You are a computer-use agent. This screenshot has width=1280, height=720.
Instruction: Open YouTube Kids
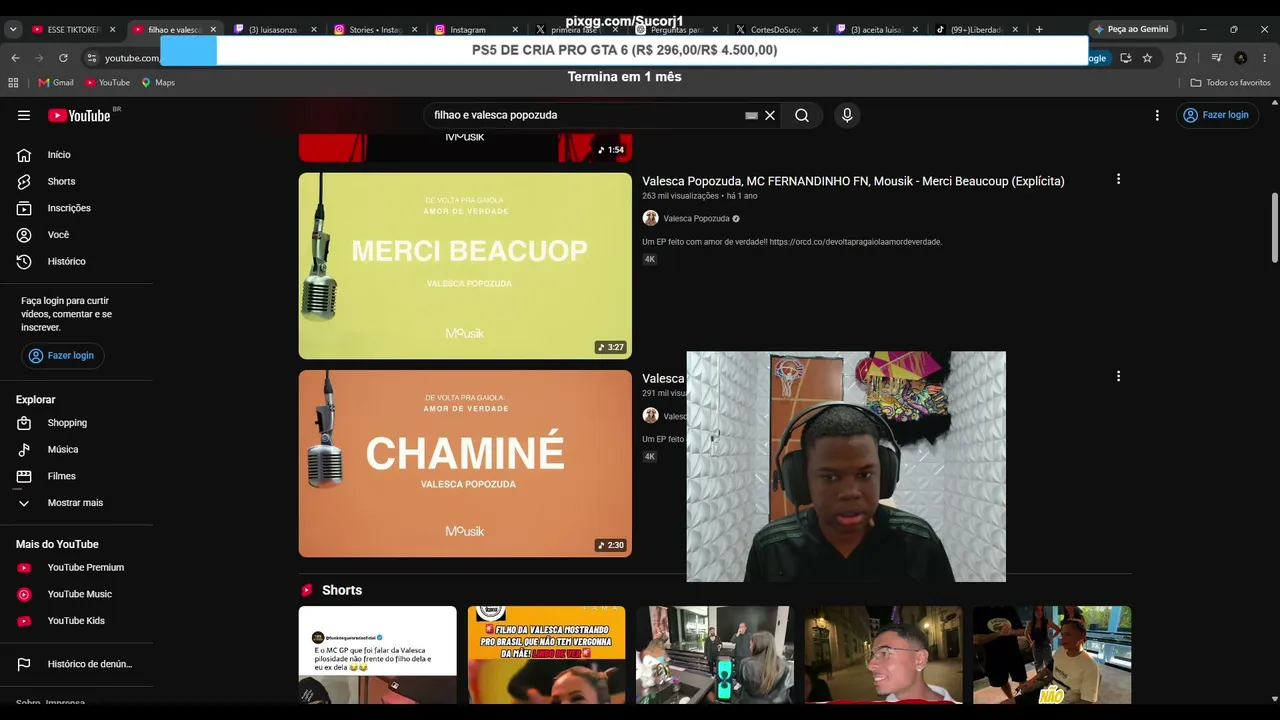pos(76,621)
